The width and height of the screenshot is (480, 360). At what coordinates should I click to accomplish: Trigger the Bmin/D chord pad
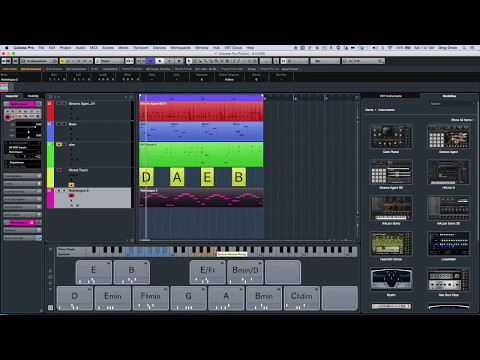pos(245,272)
